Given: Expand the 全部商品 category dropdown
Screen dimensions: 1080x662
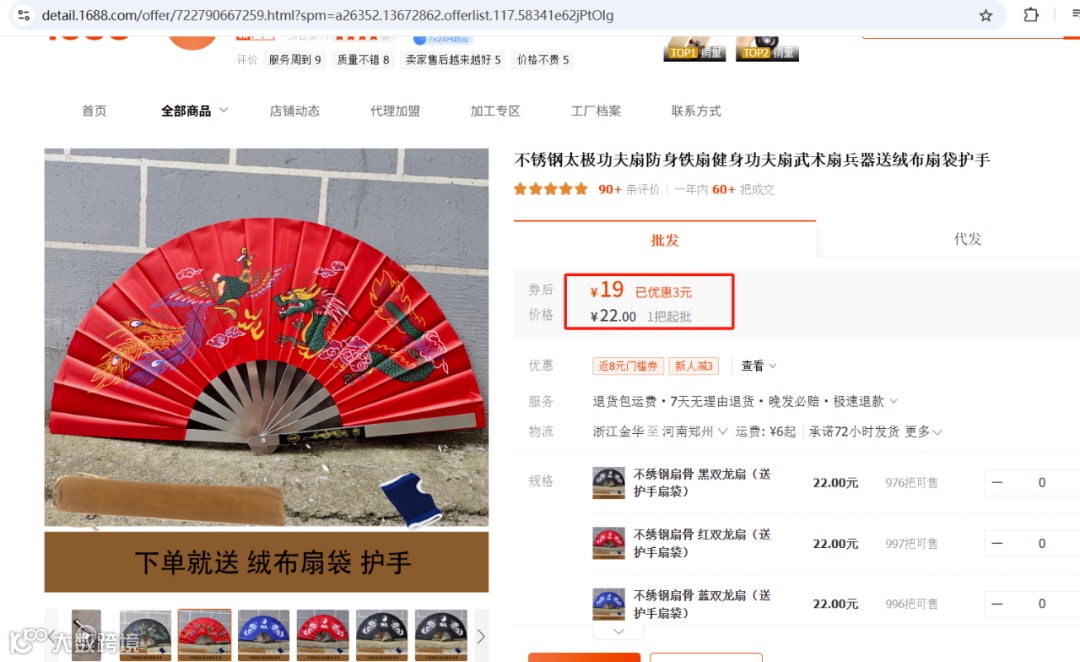Looking at the screenshot, I should (x=194, y=111).
